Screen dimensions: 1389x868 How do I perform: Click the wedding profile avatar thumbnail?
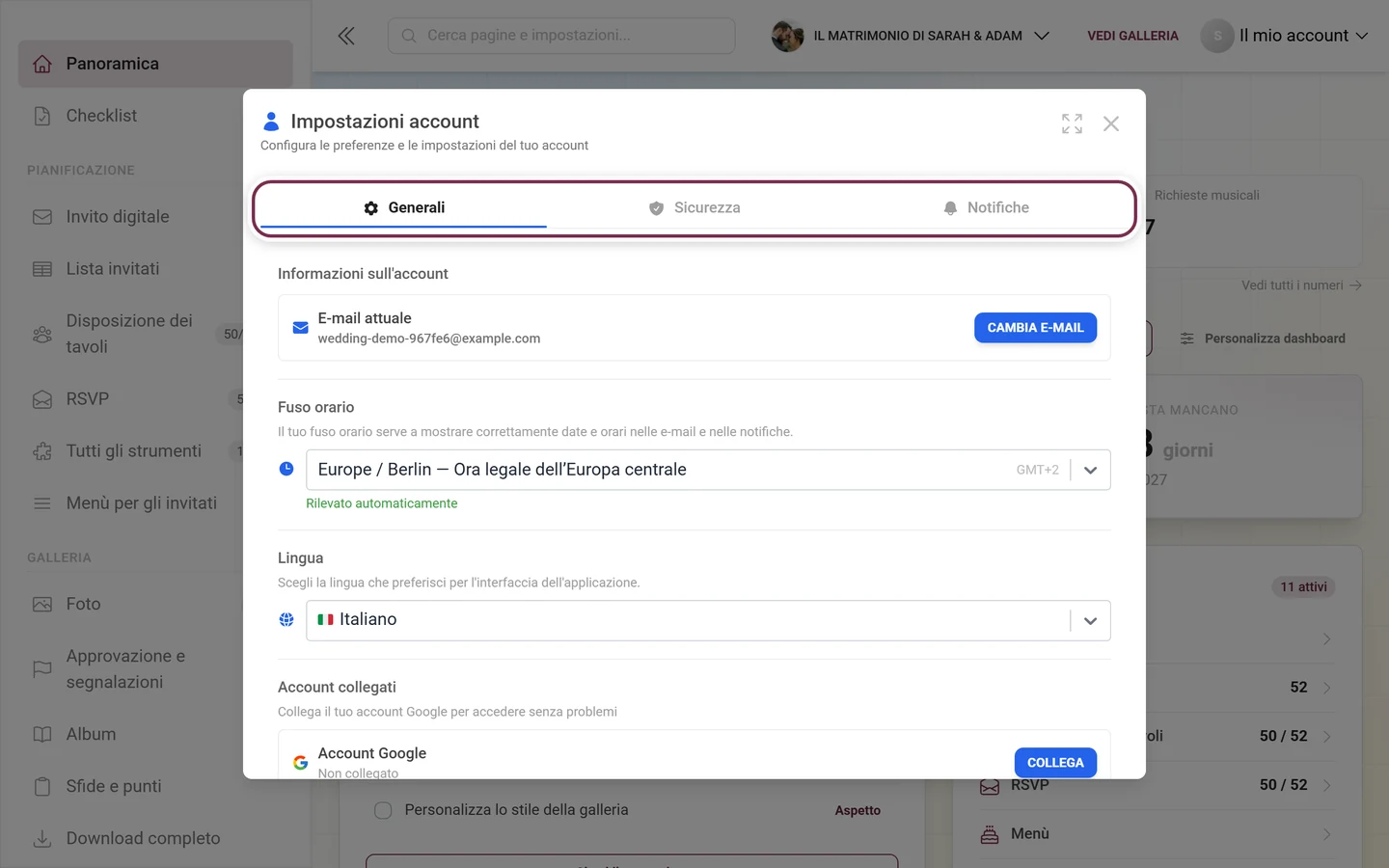[788, 36]
